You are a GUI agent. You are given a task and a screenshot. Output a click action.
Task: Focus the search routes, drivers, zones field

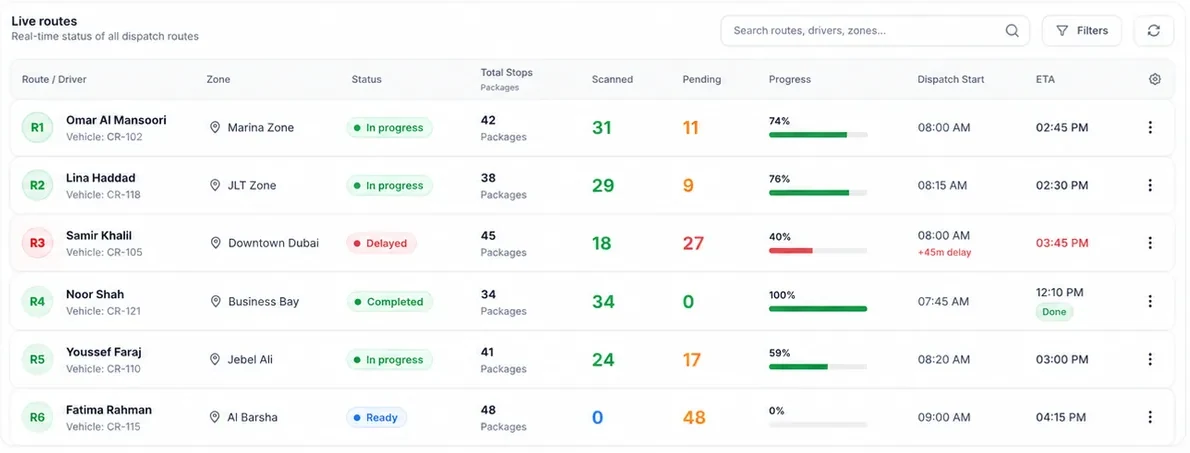[x=874, y=31]
